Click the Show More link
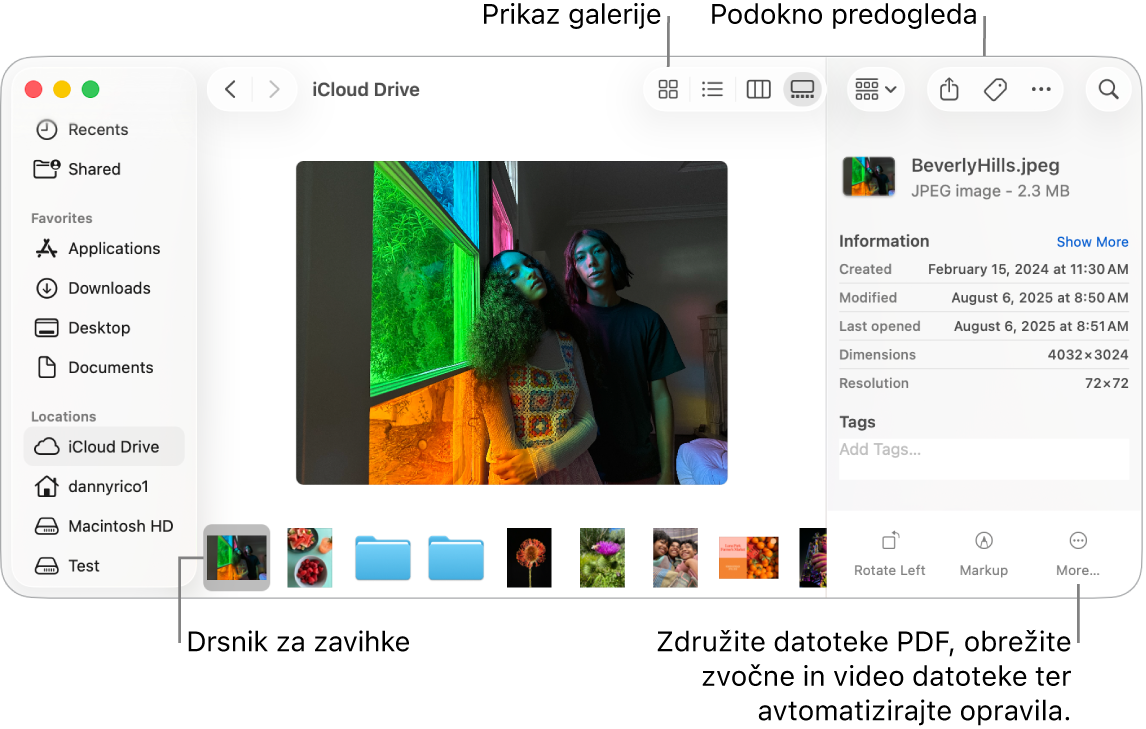 click(1092, 241)
